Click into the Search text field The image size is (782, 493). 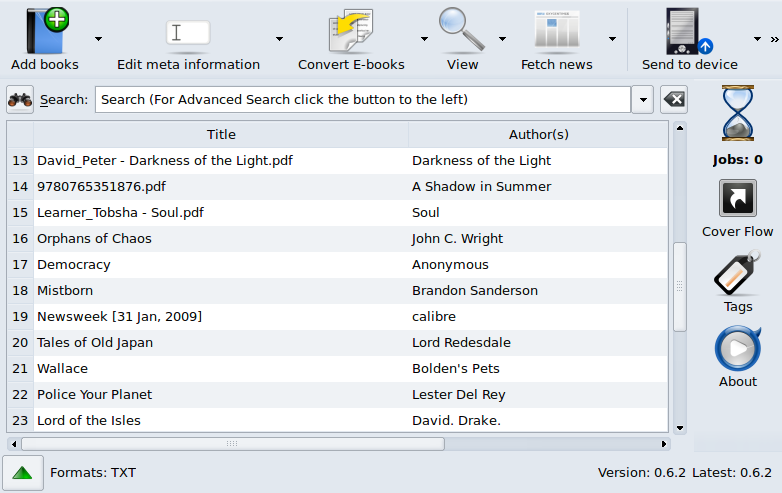[362, 100]
